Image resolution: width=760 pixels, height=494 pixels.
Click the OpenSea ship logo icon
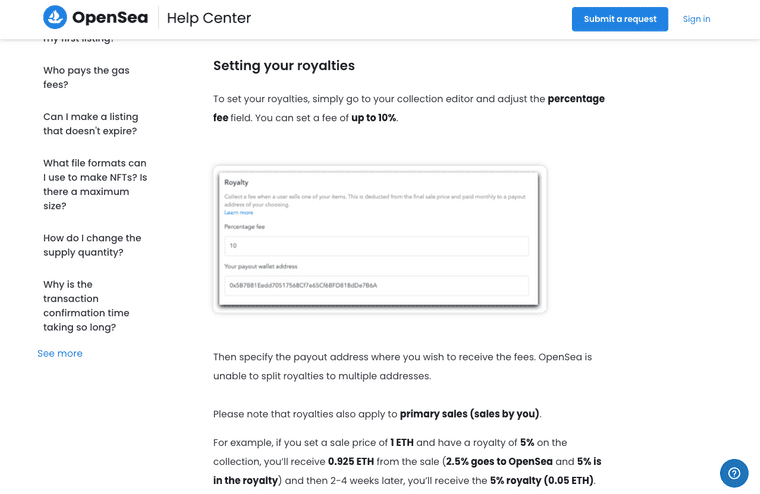(x=55, y=17)
